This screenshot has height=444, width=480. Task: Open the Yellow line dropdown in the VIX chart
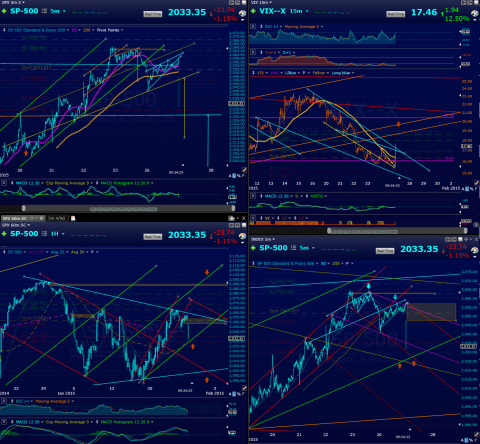click(328, 73)
